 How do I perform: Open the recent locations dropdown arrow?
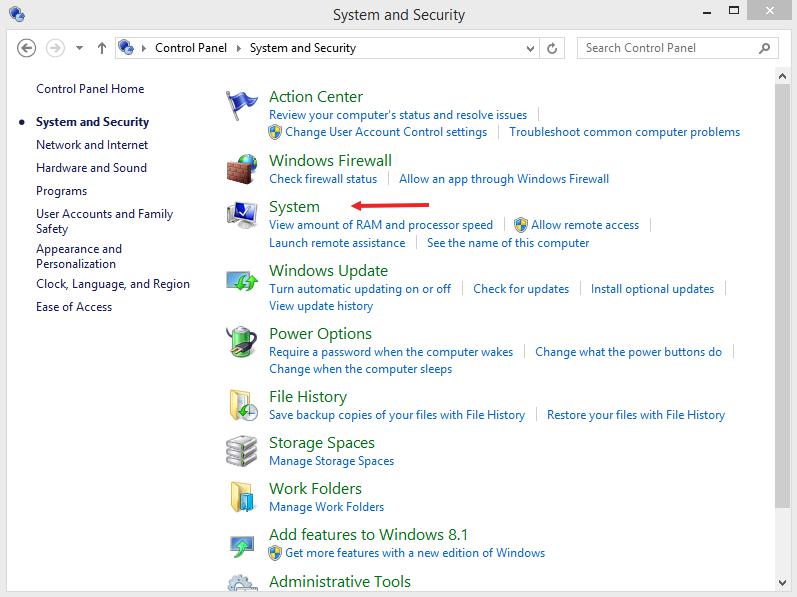click(79, 48)
